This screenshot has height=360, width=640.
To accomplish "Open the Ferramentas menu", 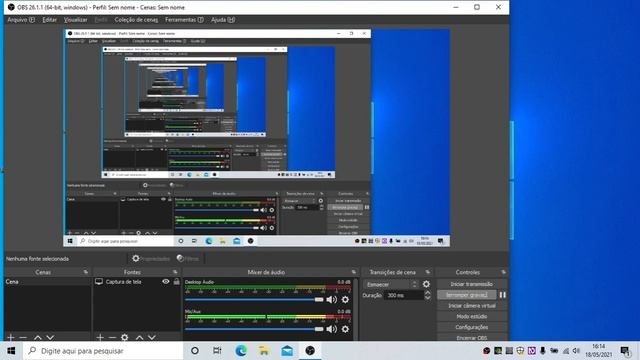I will click(x=184, y=20).
